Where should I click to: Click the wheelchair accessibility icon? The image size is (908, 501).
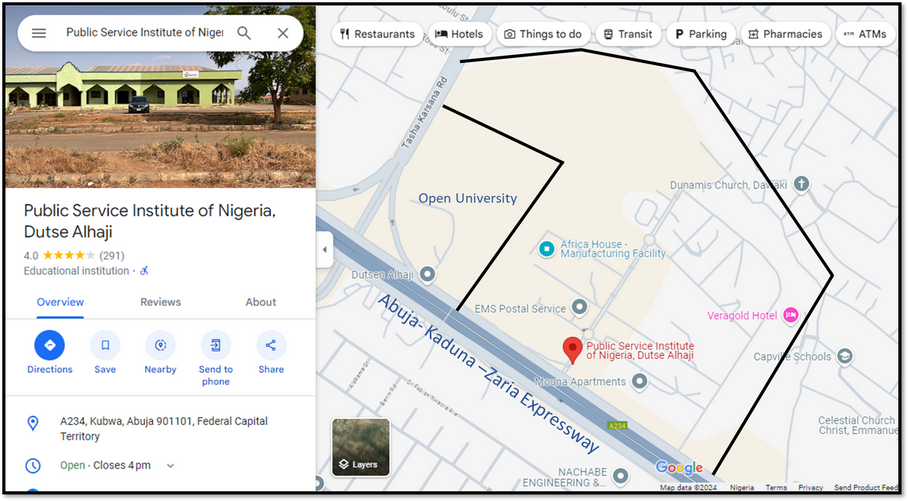(x=144, y=270)
